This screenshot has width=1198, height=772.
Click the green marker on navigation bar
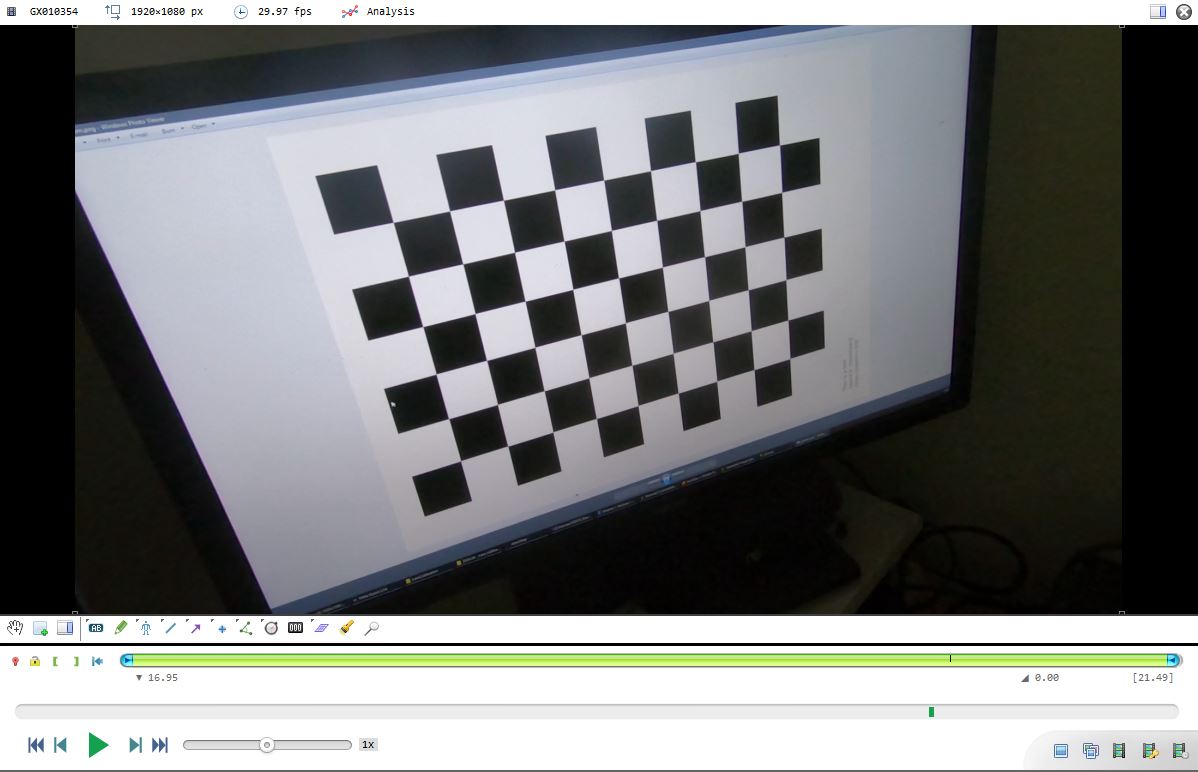click(931, 712)
